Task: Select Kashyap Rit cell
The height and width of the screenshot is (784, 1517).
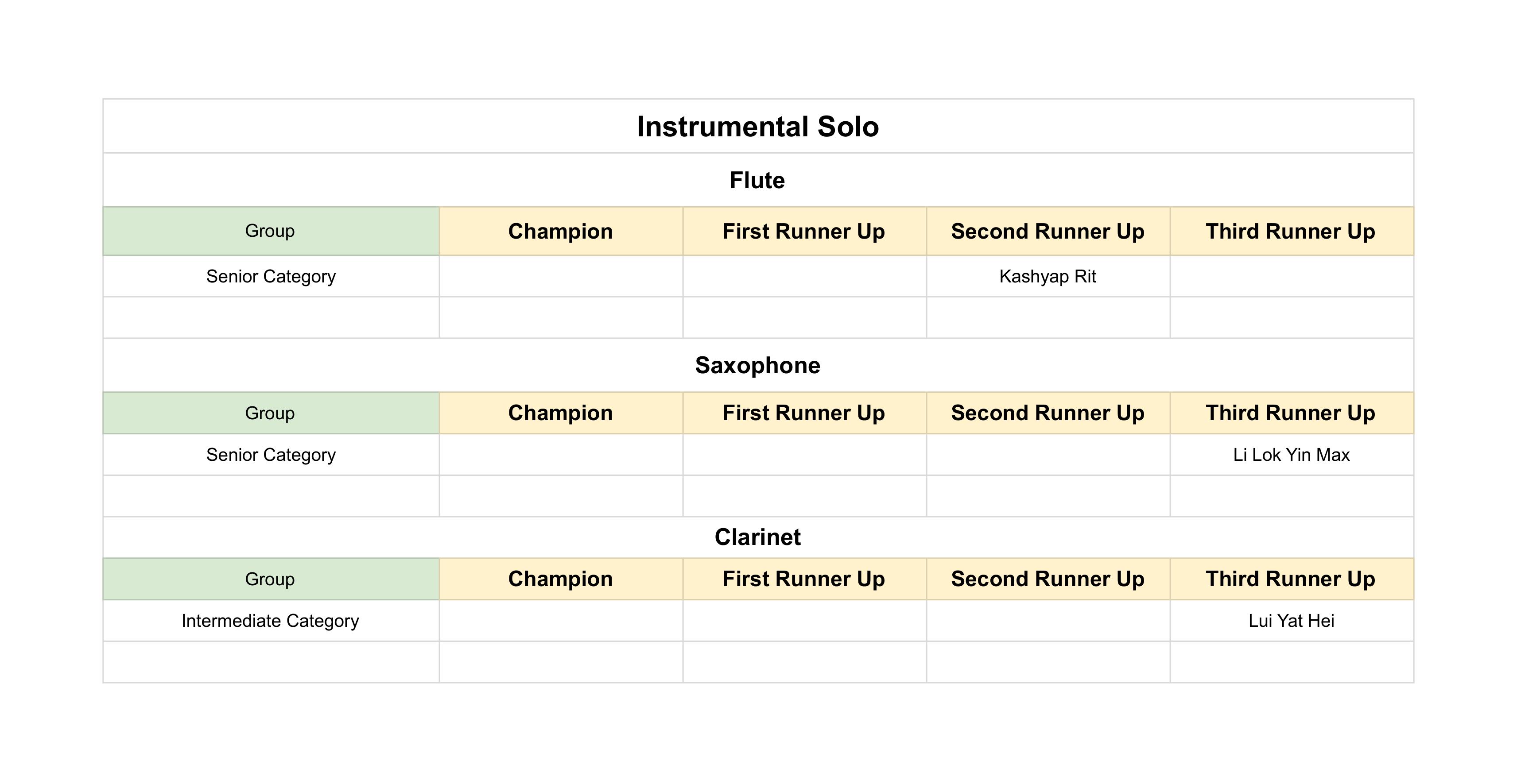Action: pos(1048,277)
